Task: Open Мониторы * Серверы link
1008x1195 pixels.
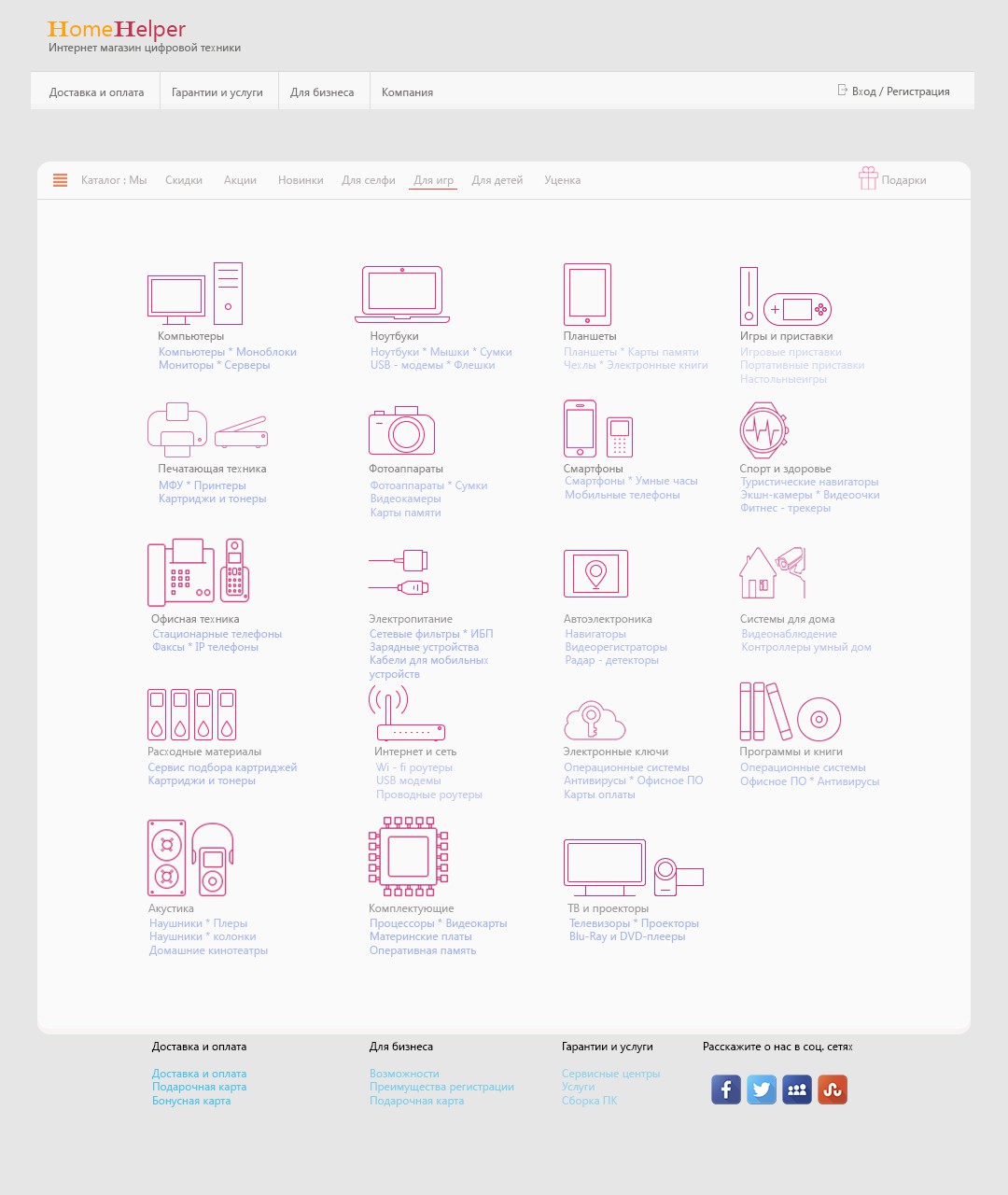Action: (x=215, y=365)
